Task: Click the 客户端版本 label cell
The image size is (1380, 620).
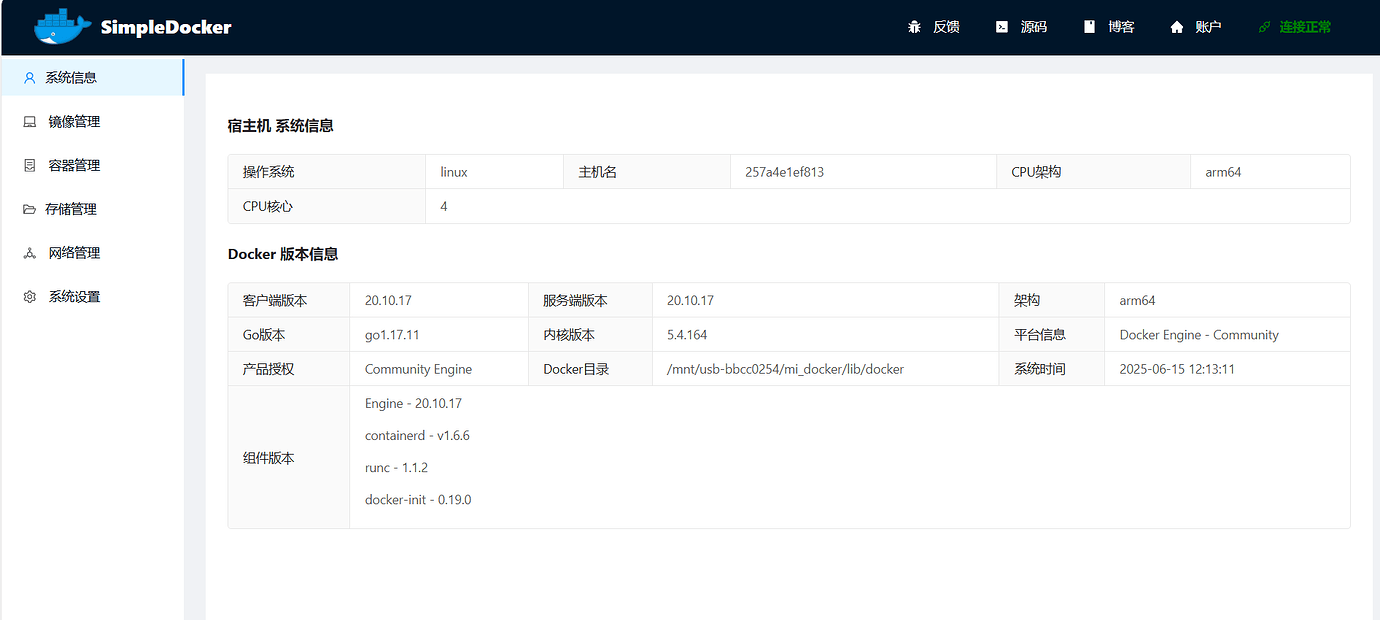Action: tap(289, 300)
